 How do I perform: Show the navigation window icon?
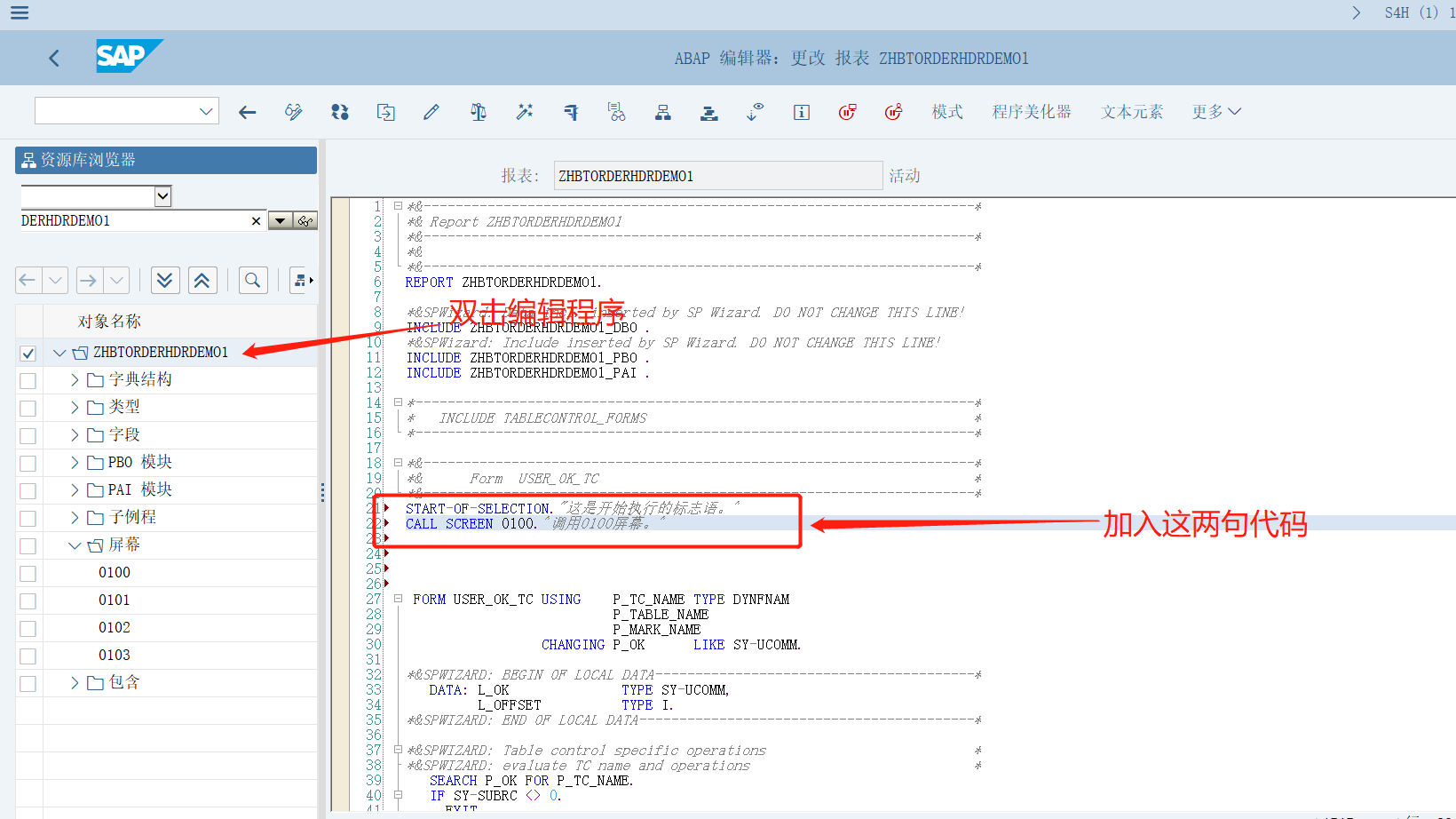(x=709, y=113)
